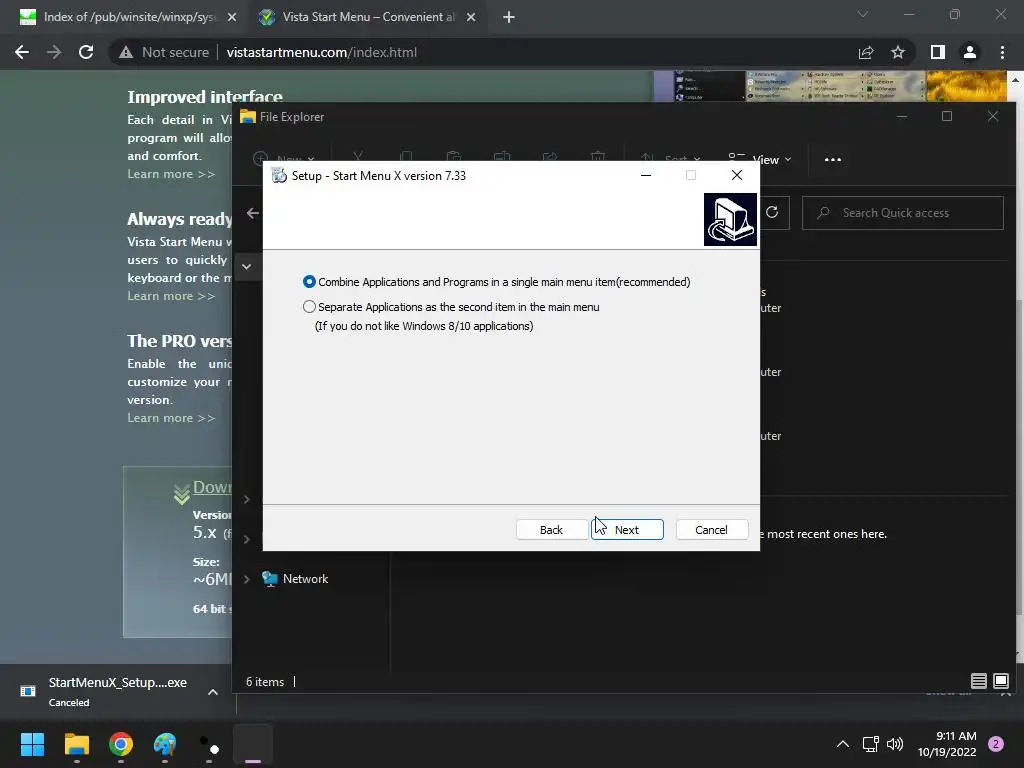This screenshot has height=768, width=1024.
Task: Open a new Chrome tab
Action: point(509,17)
